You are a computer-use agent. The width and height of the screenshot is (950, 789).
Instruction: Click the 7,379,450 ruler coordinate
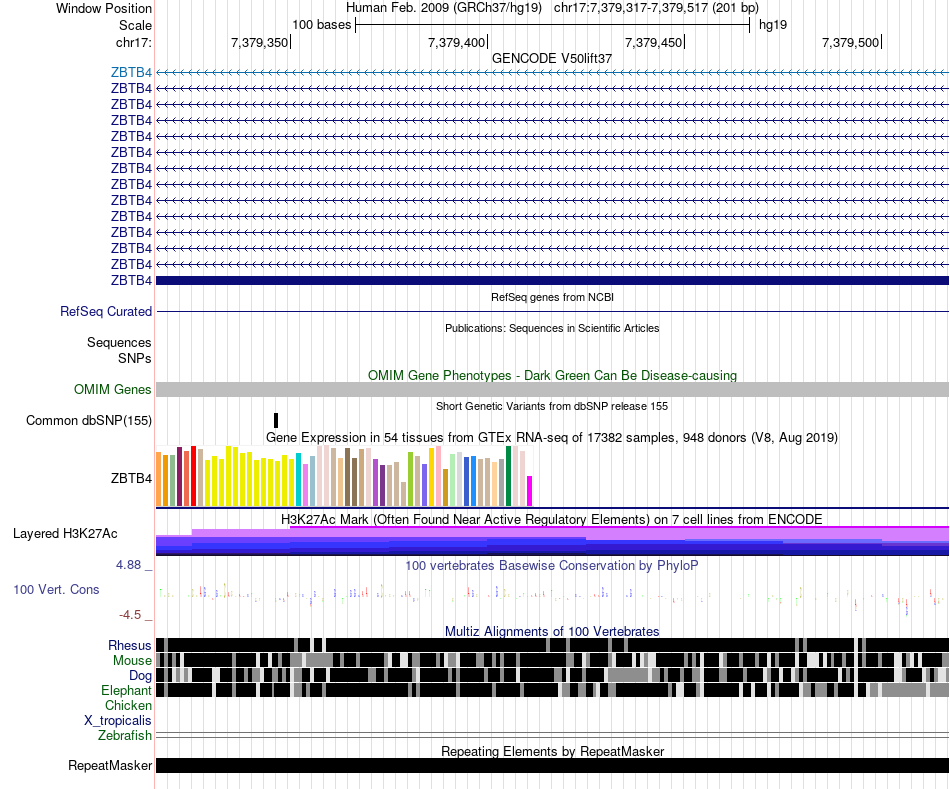[653, 42]
